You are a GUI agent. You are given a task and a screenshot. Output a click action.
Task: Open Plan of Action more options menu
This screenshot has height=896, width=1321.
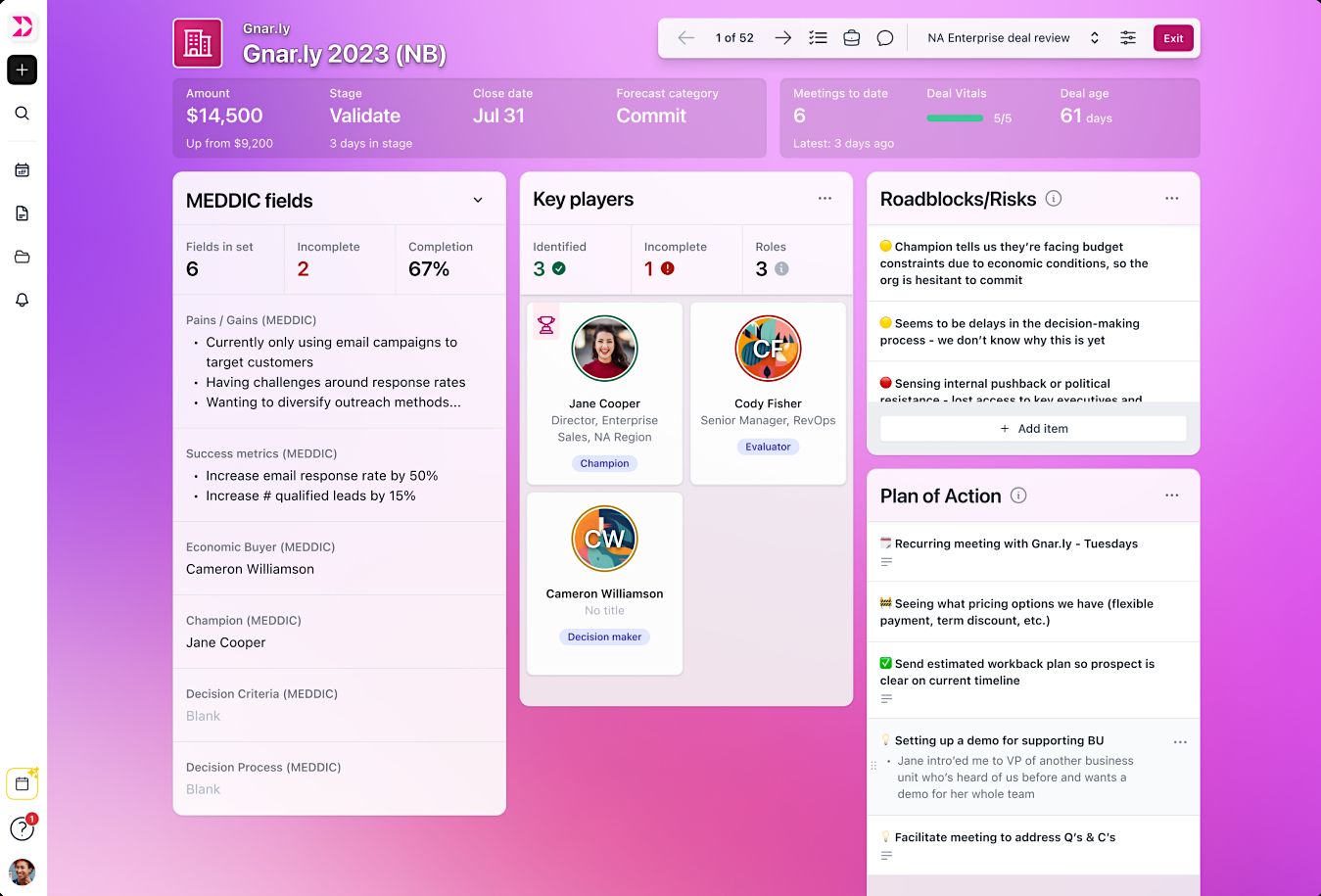click(1171, 495)
